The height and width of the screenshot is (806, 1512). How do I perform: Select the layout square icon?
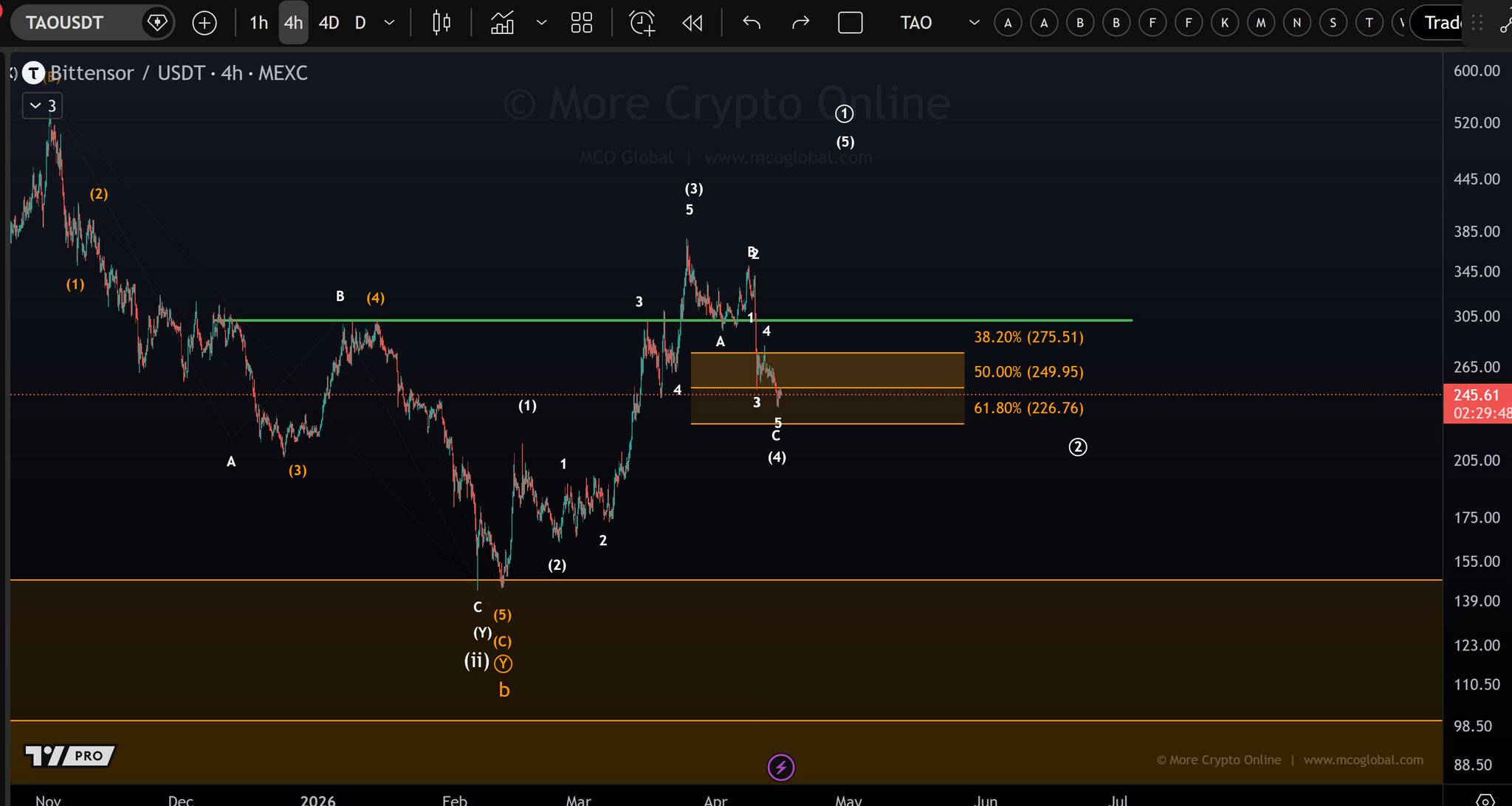click(x=850, y=23)
